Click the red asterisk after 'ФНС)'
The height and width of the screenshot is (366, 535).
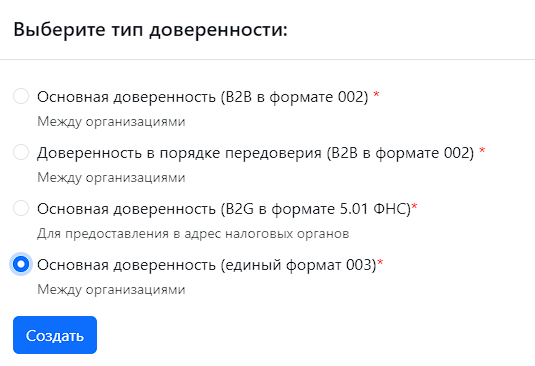[x=415, y=206]
